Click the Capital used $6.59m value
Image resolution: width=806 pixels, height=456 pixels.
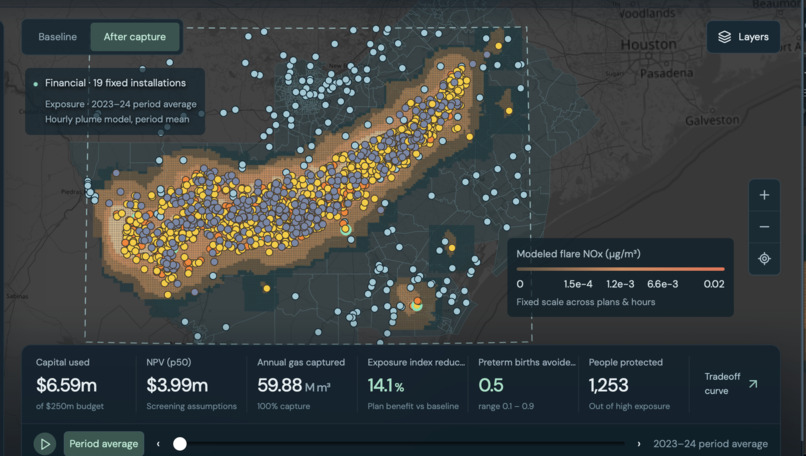click(66, 385)
